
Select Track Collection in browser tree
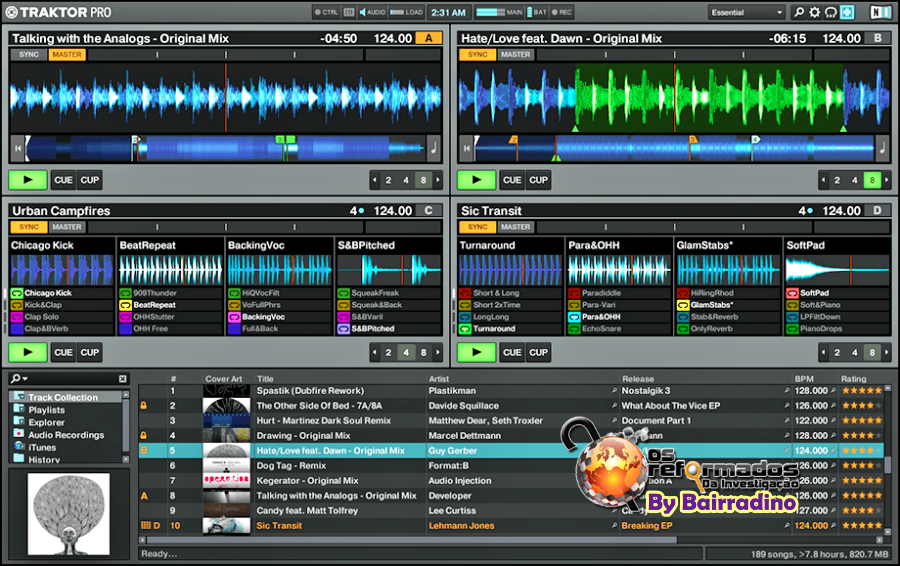[63, 397]
